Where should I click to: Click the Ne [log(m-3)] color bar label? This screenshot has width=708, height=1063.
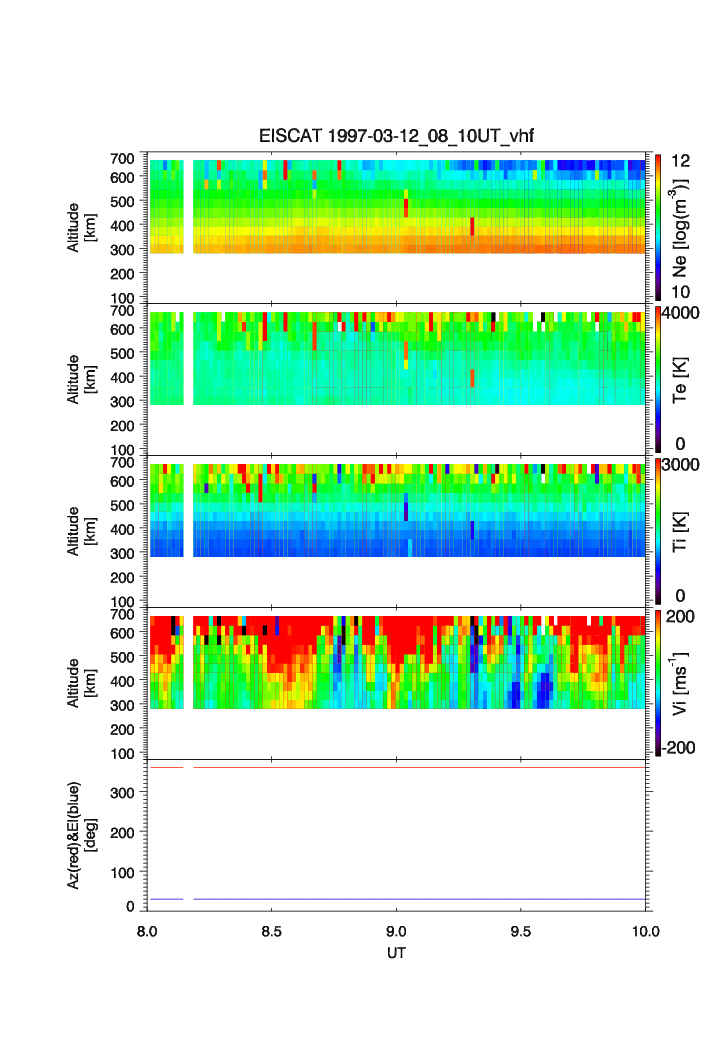(x=680, y=227)
